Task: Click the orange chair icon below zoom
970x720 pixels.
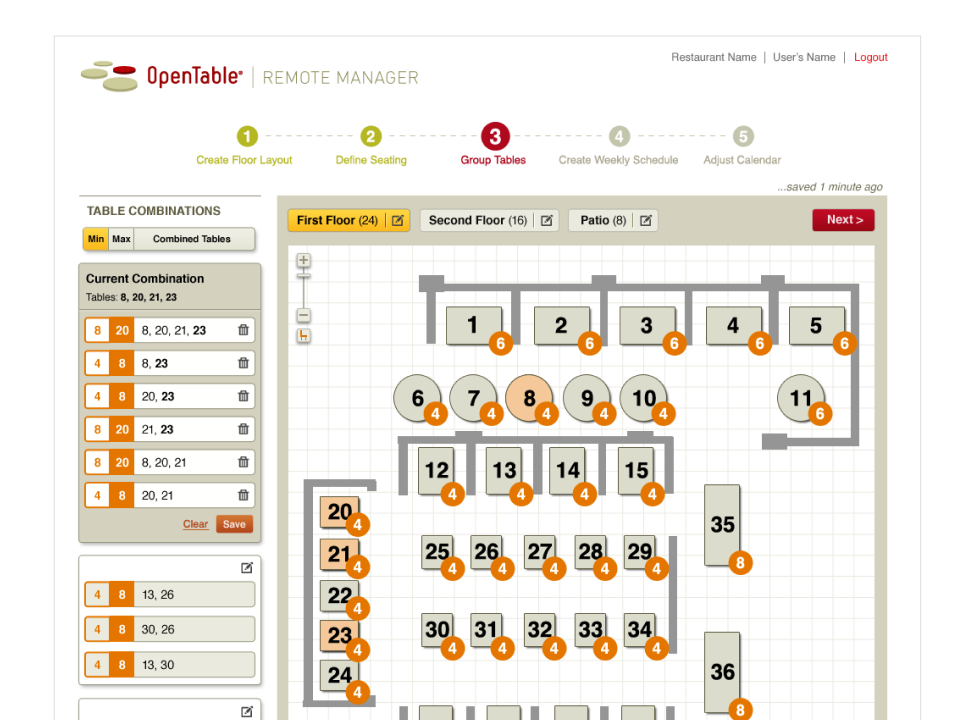Action: click(x=304, y=336)
